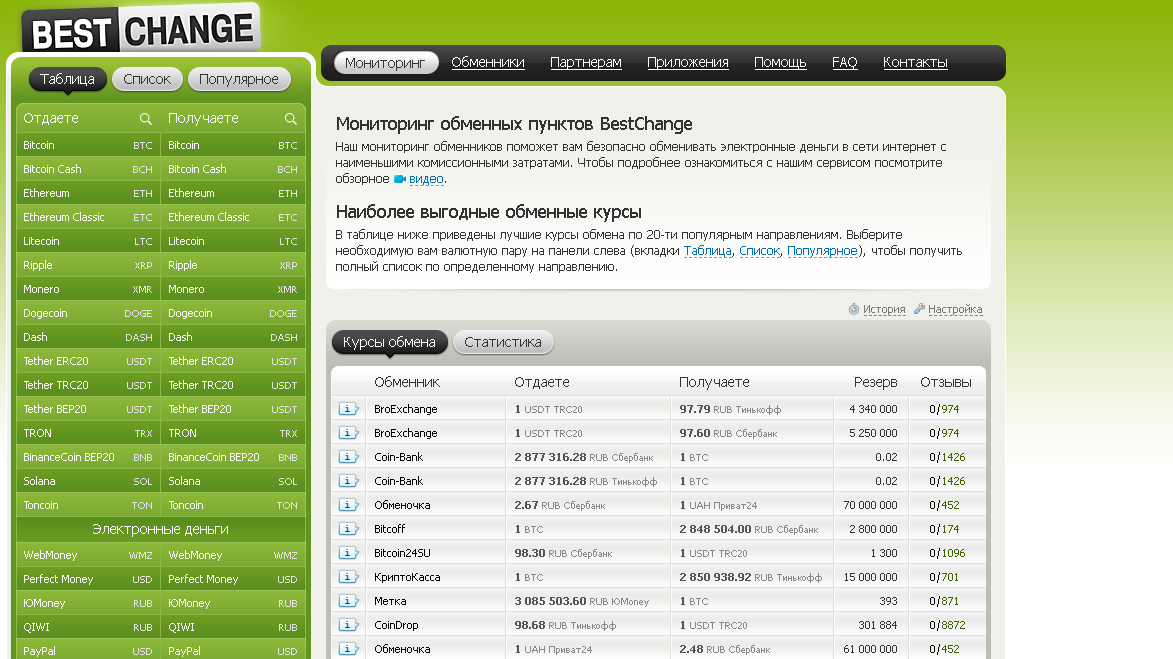Open info icon for Bitcoff row
Viewport: 1173px width, 659px height.
[348, 528]
